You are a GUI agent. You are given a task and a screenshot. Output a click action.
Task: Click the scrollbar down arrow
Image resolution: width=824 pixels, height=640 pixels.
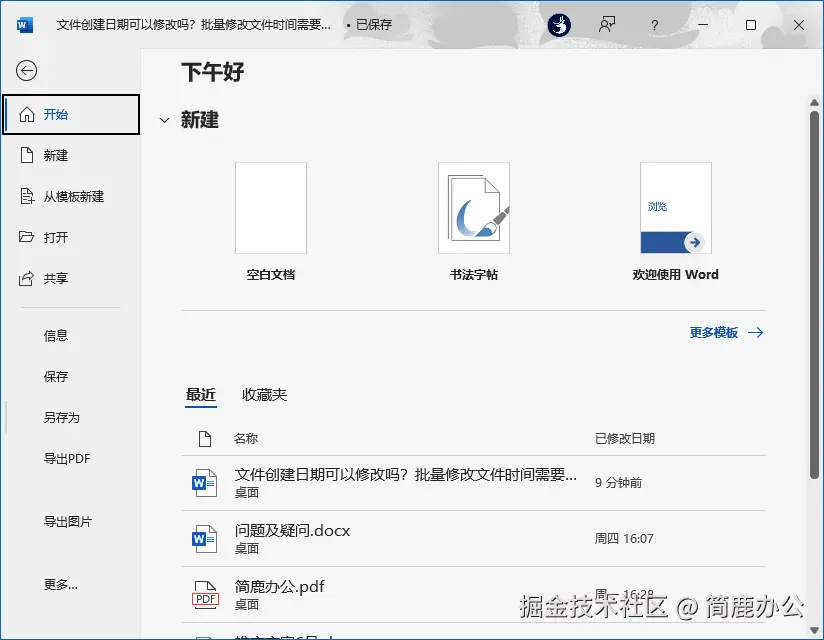[814, 631]
